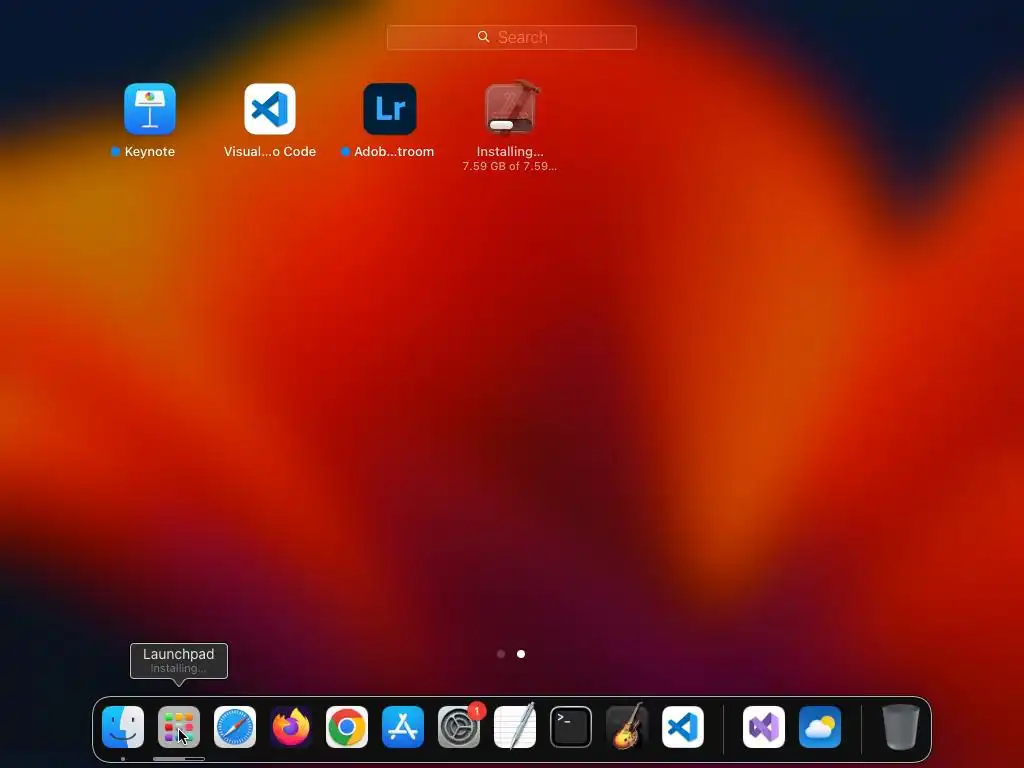1024x768 pixels.
Task: Focus the Launchpad Search field
Action: point(511,37)
